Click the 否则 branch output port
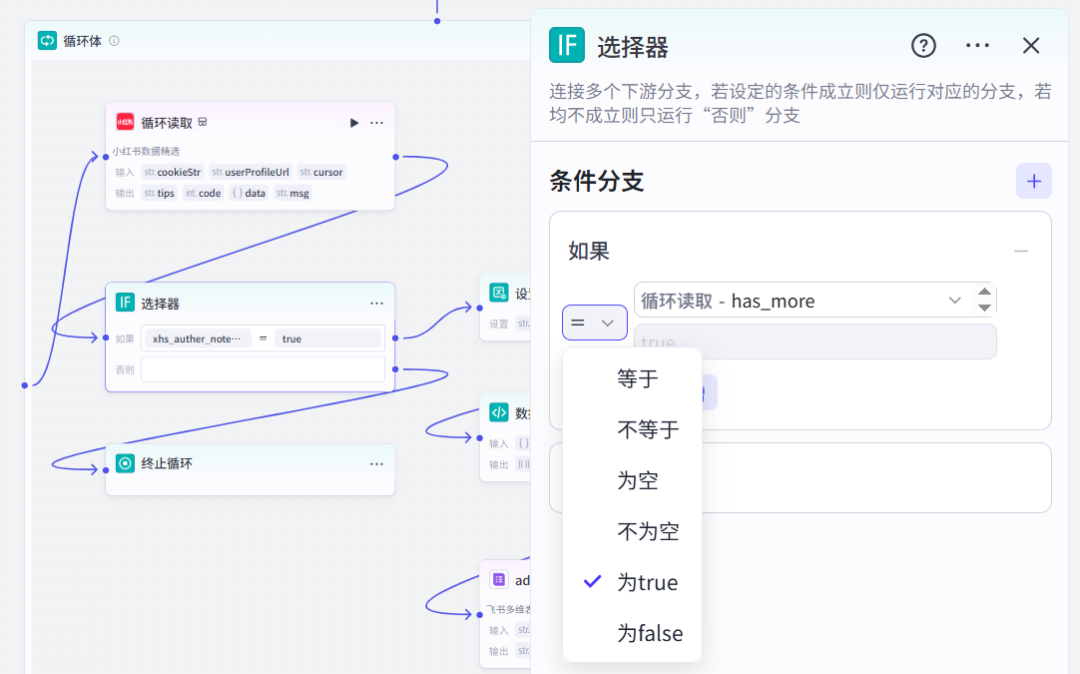The height and width of the screenshot is (674, 1080). 395,370
